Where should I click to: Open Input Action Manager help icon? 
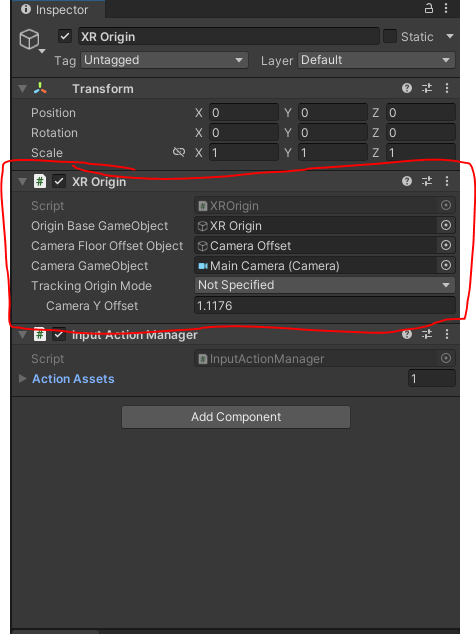tap(407, 334)
